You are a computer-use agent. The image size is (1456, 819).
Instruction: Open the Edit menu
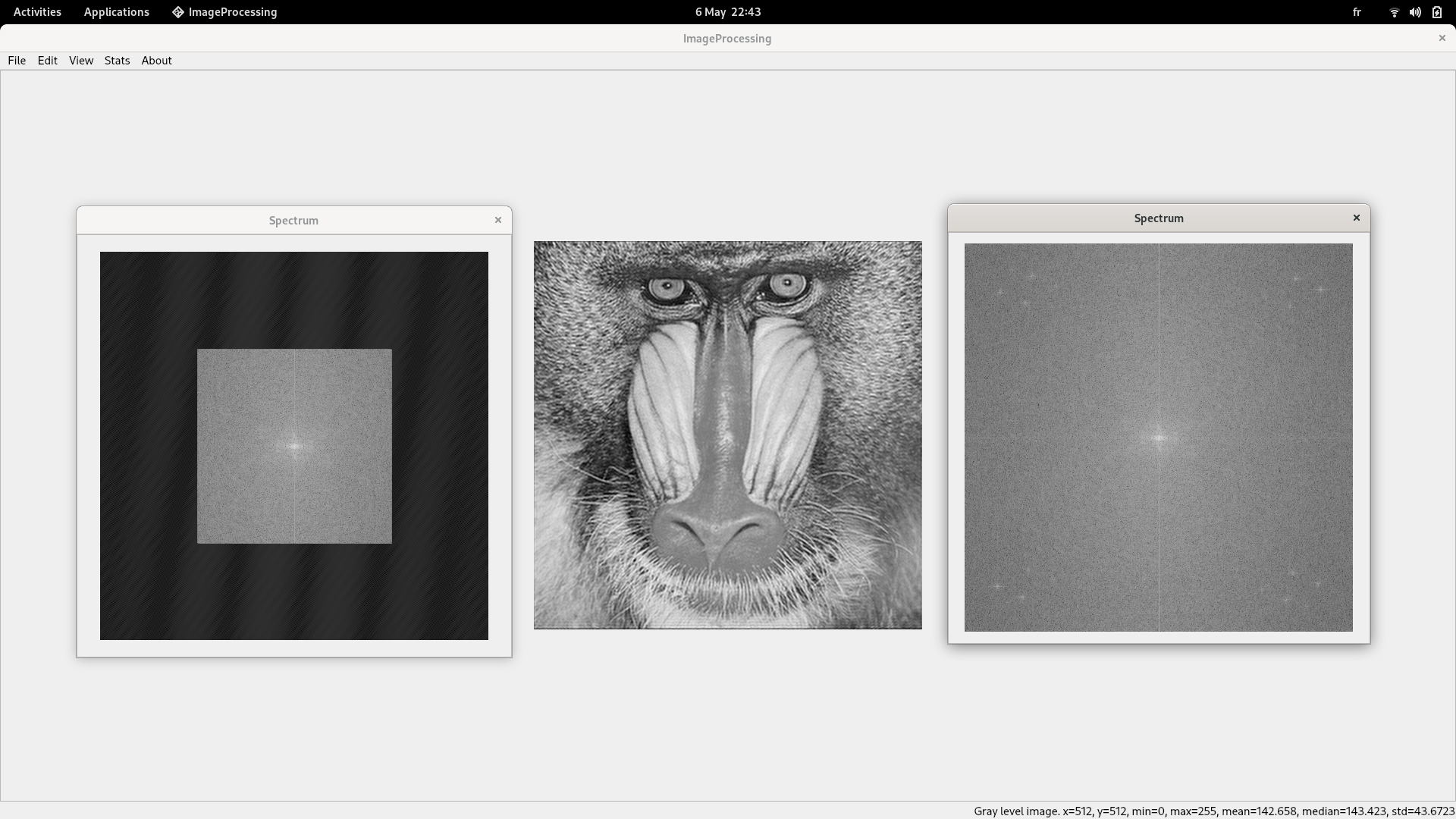click(x=48, y=61)
